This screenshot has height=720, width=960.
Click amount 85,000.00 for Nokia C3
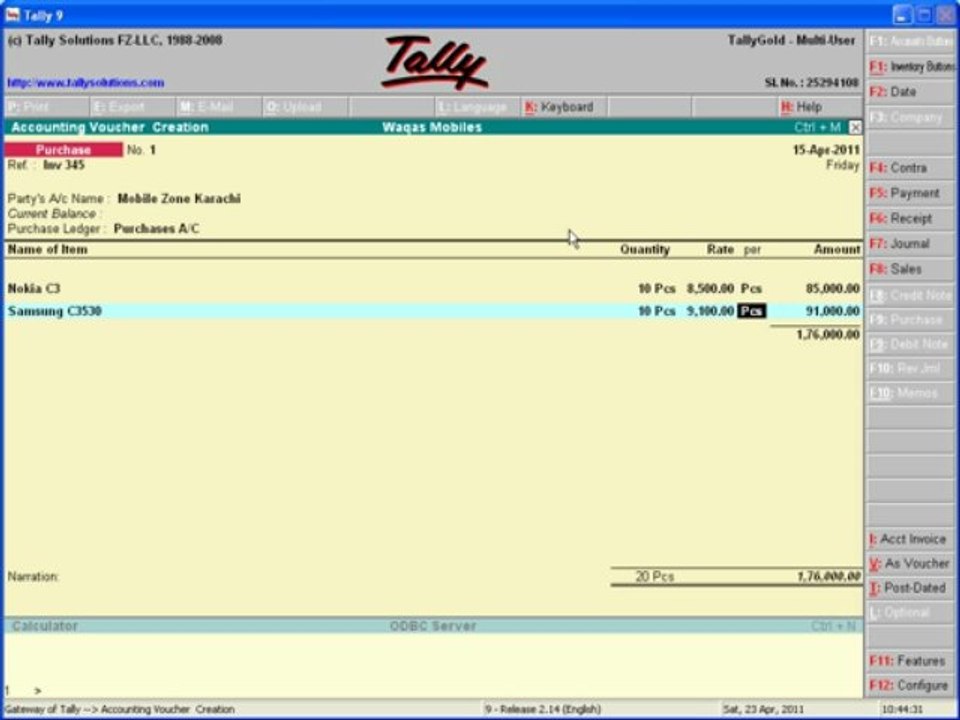click(x=833, y=288)
